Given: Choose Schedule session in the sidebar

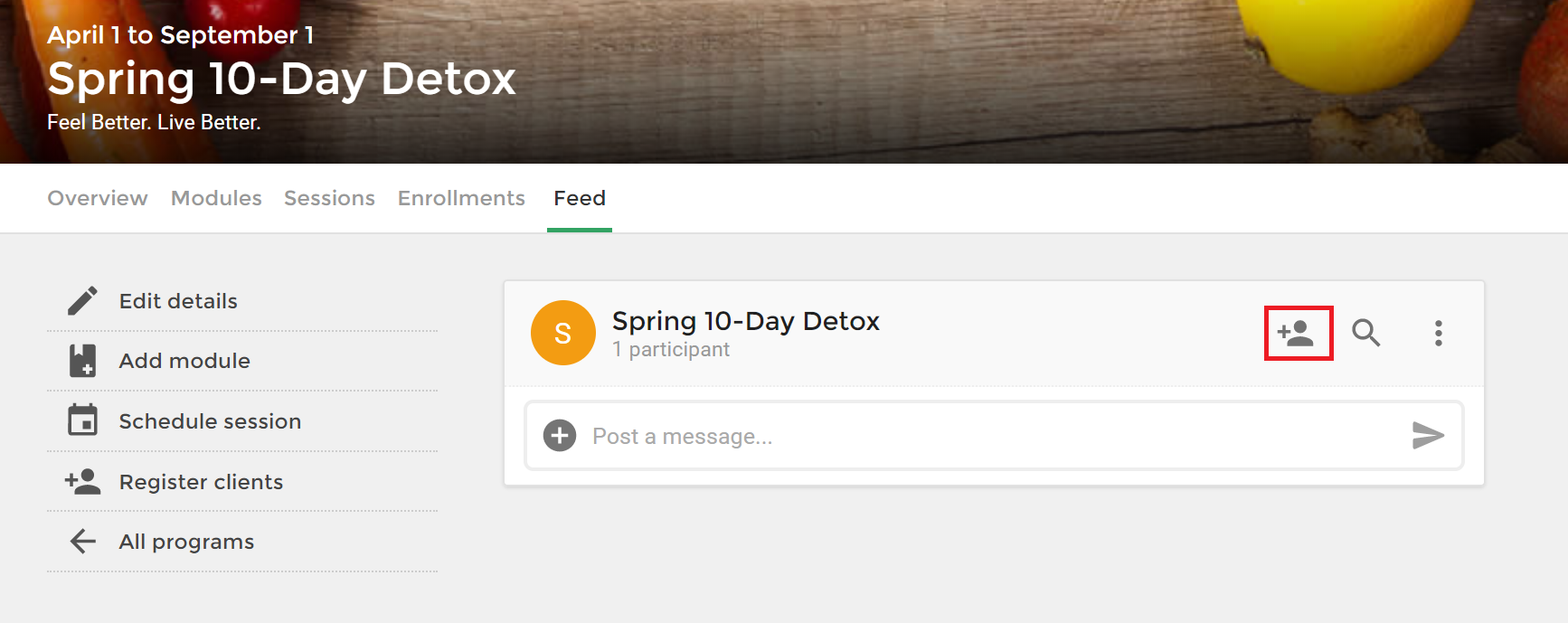Looking at the screenshot, I should tap(210, 421).
